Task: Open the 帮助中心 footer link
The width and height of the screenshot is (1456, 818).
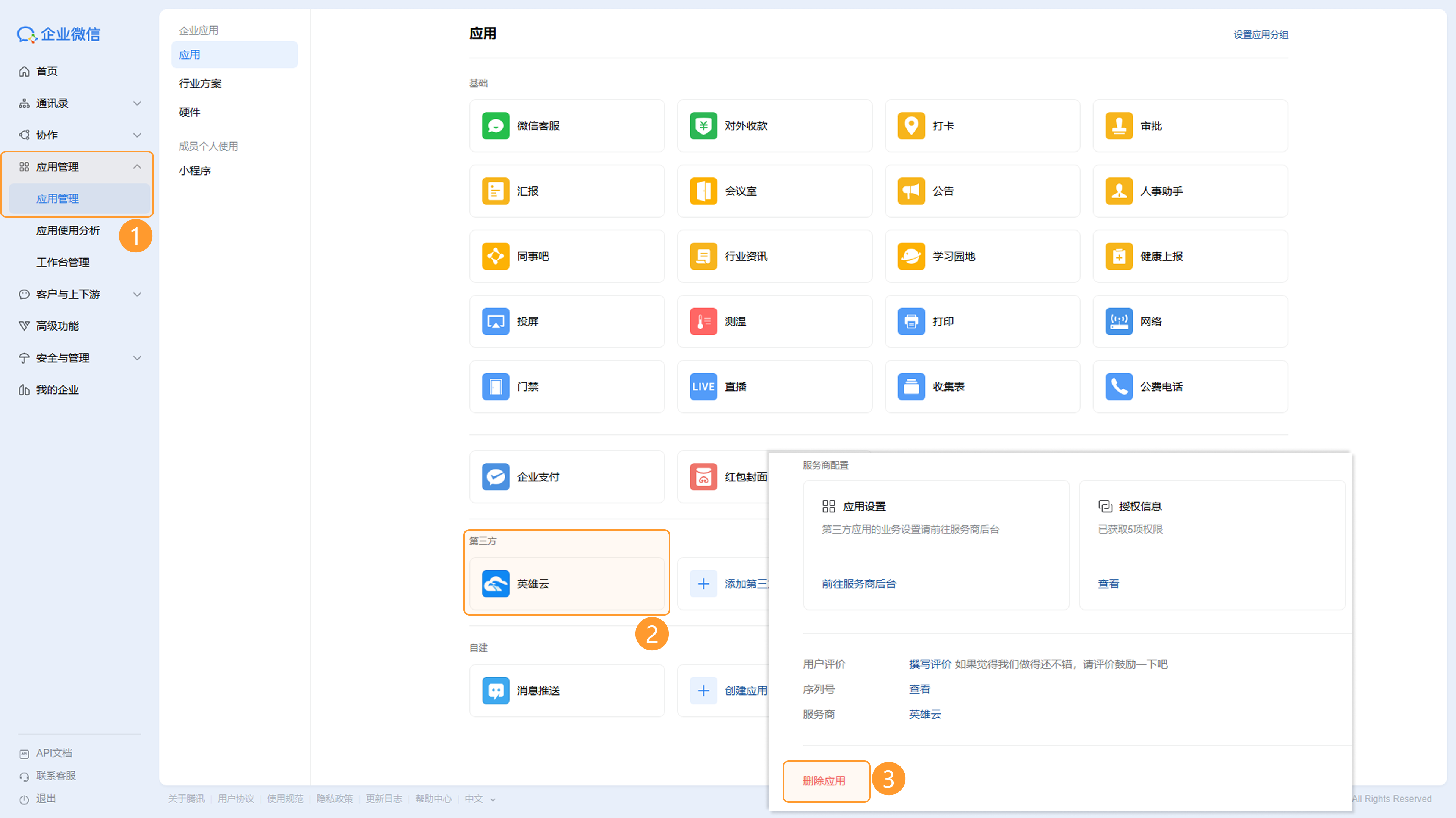Action: tap(433, 799)
